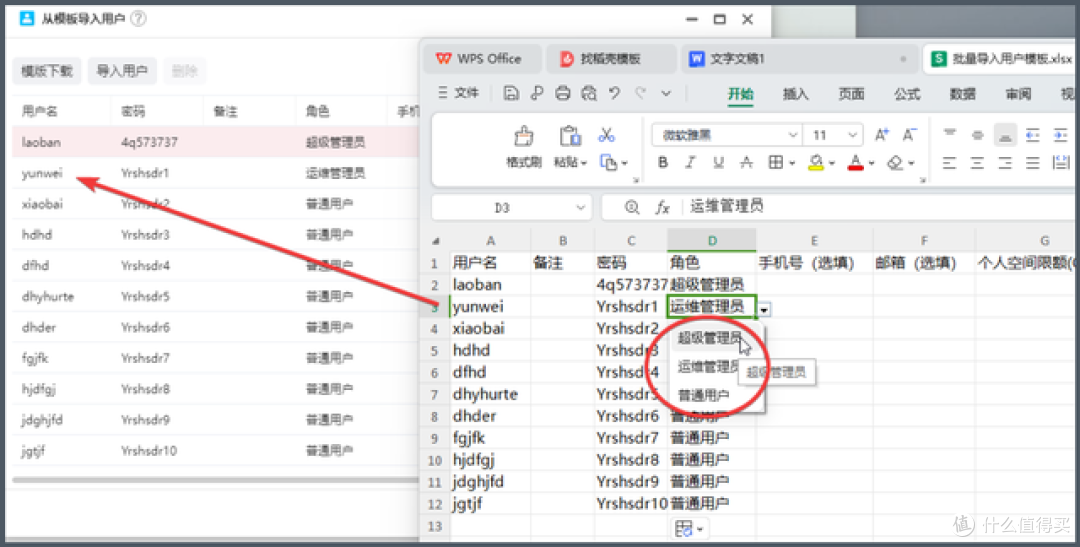1080x547 pixels.
Task: Switch to the 插入 ribbon tab
Action: coord(796,94)
